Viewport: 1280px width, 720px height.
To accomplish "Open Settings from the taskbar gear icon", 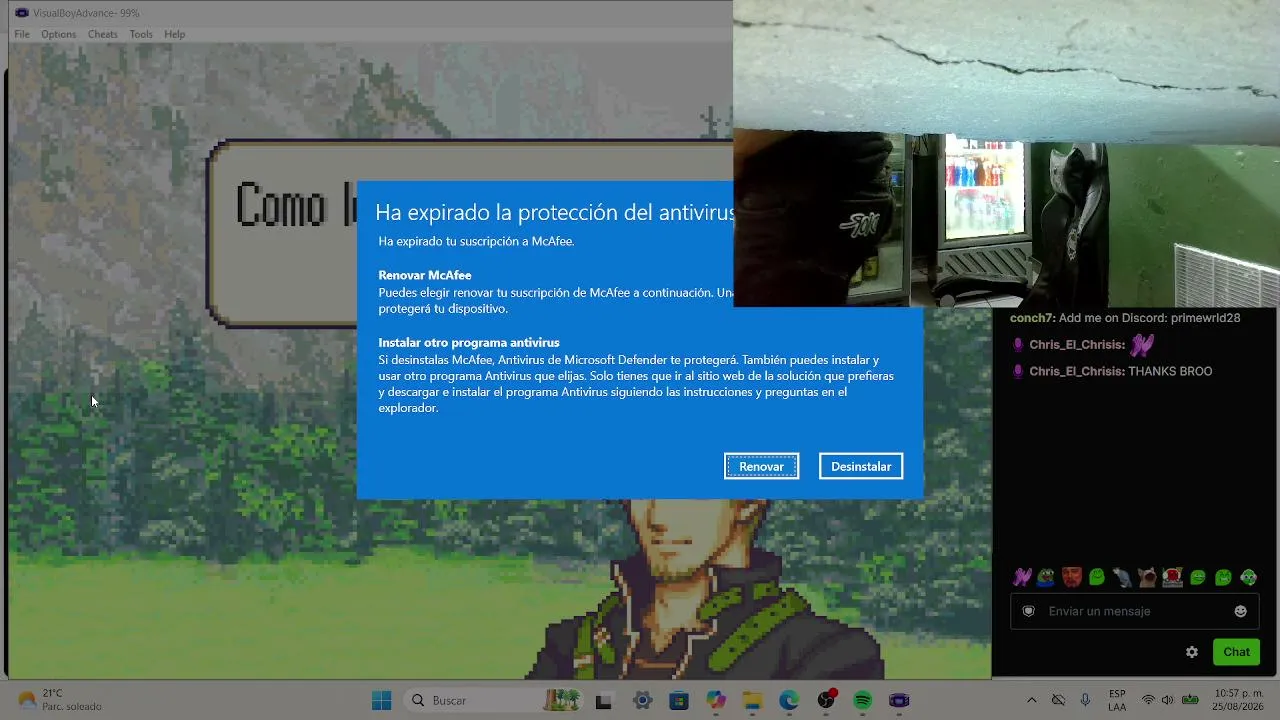I will pos(642,700).
